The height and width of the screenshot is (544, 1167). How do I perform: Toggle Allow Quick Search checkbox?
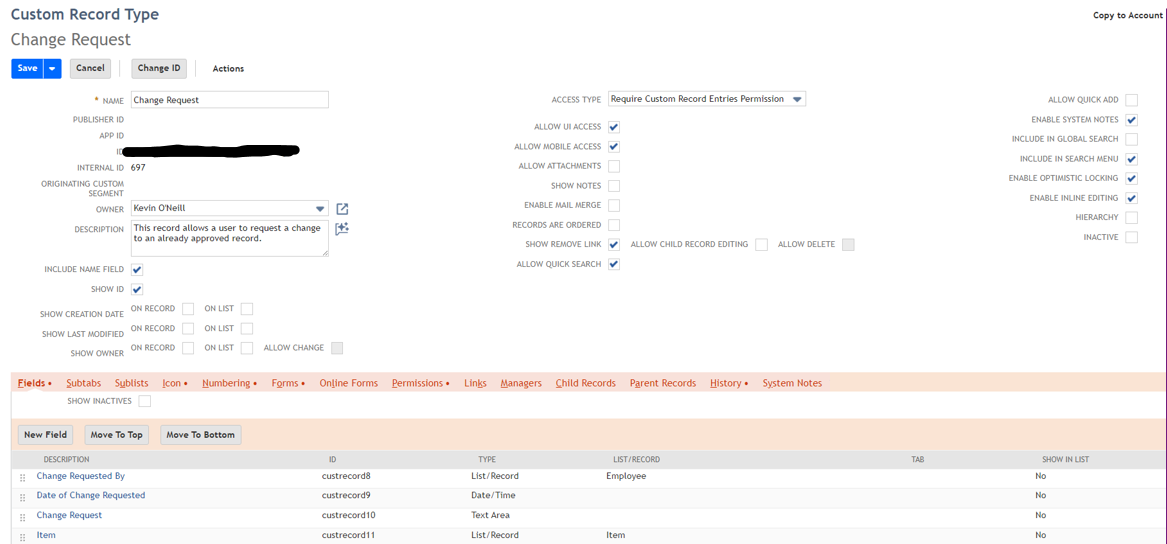(x=614, y=264)
